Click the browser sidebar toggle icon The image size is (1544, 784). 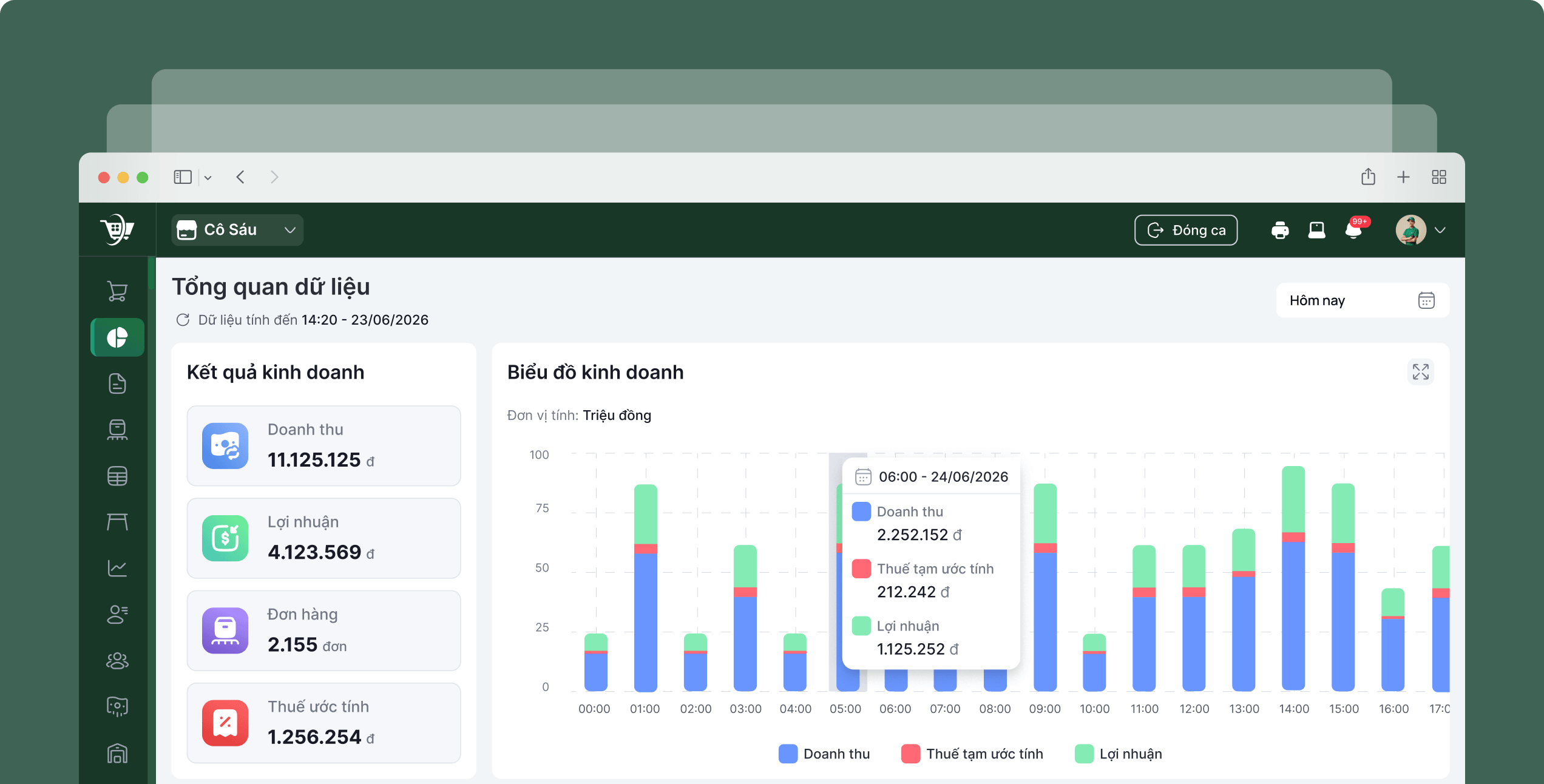coord(183,177)
